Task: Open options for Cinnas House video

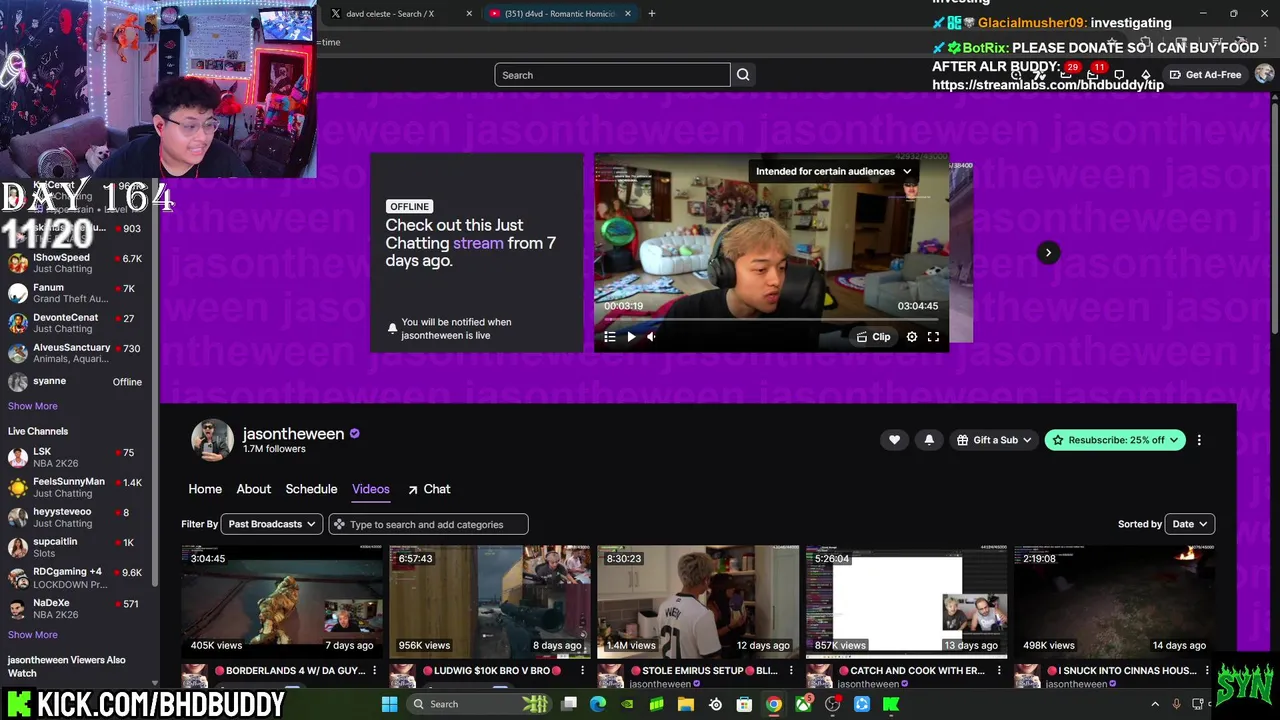Action: [x=1207, y=671]
